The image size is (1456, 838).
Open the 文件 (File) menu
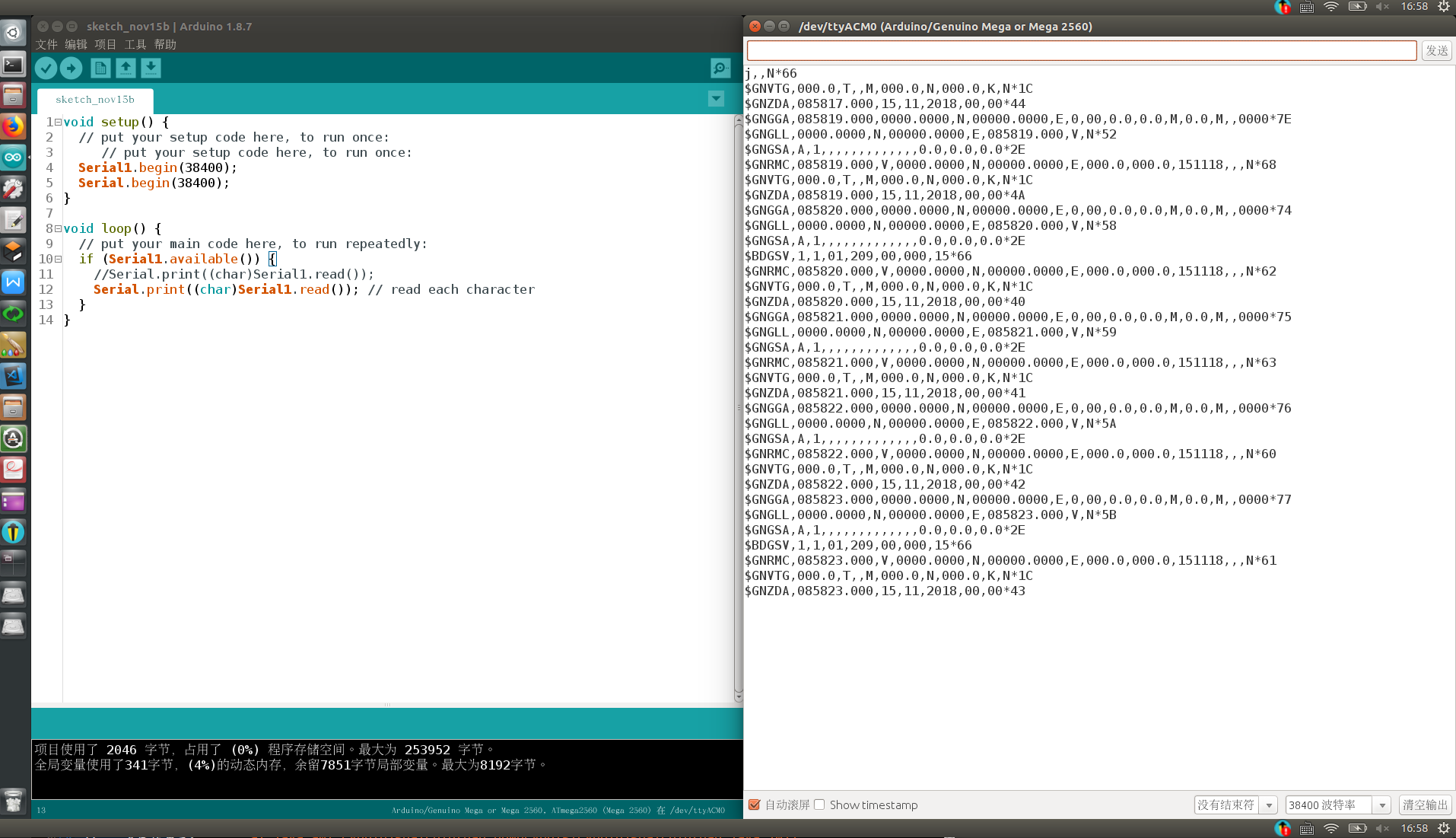46,45
